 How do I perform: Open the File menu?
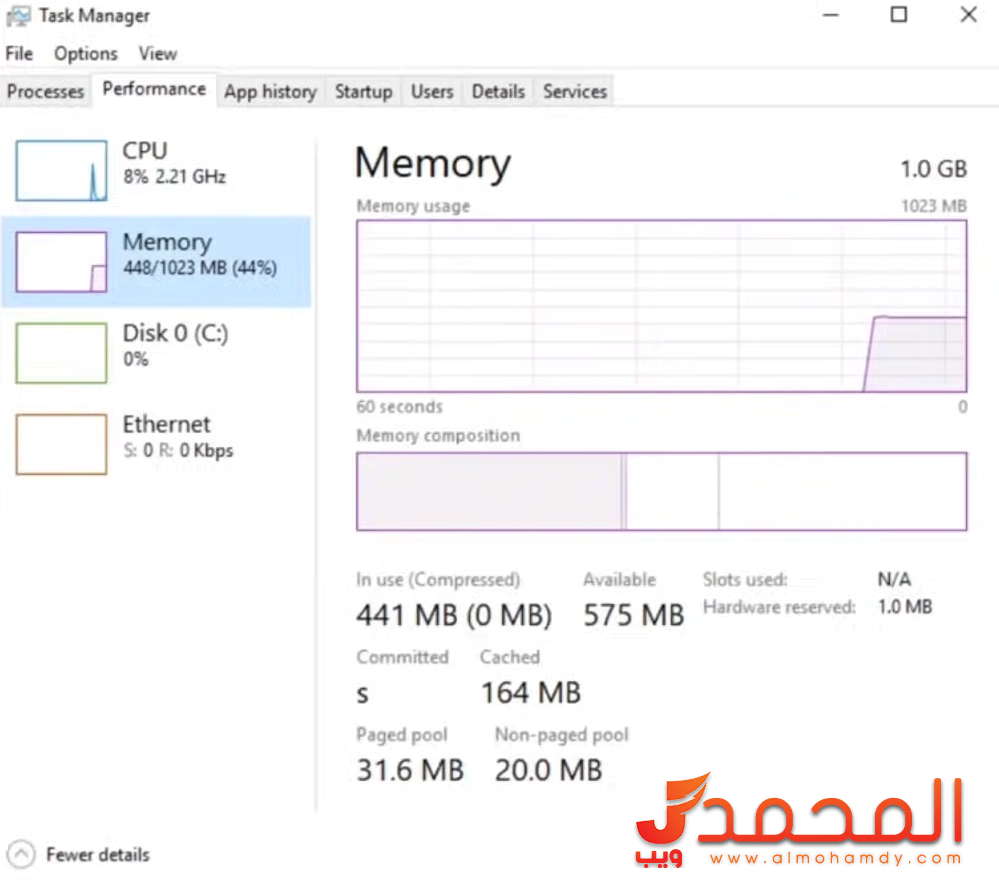click(x=19, y=54)
